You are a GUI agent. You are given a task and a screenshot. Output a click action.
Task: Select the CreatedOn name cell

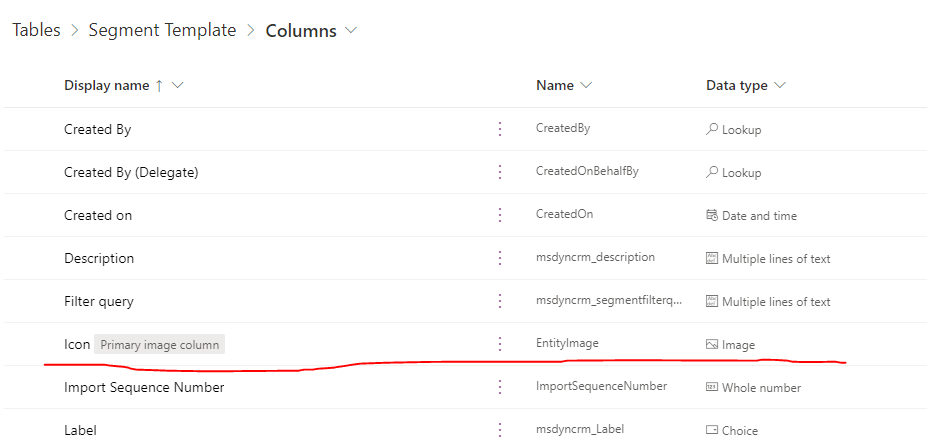coord(565,214)
